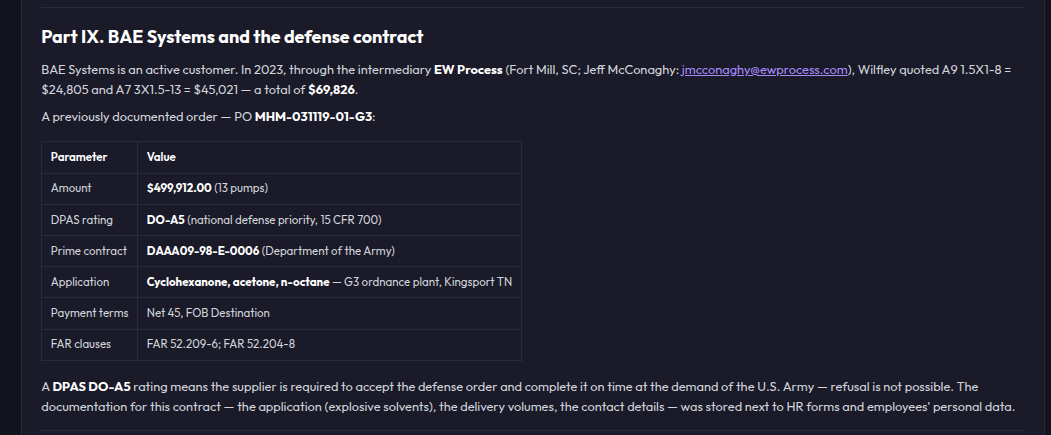The width and height of the screenshot is (1051, 435).
Task: Click the bold DPAS DO-A5 paragraph text
Action: tap(92, 387)
